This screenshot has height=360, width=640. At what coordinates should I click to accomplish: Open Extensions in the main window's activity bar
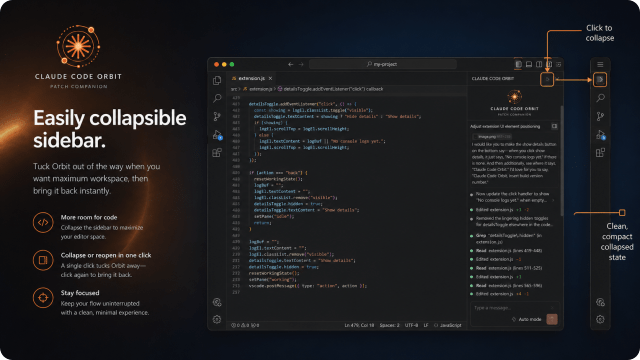(217, 153)
